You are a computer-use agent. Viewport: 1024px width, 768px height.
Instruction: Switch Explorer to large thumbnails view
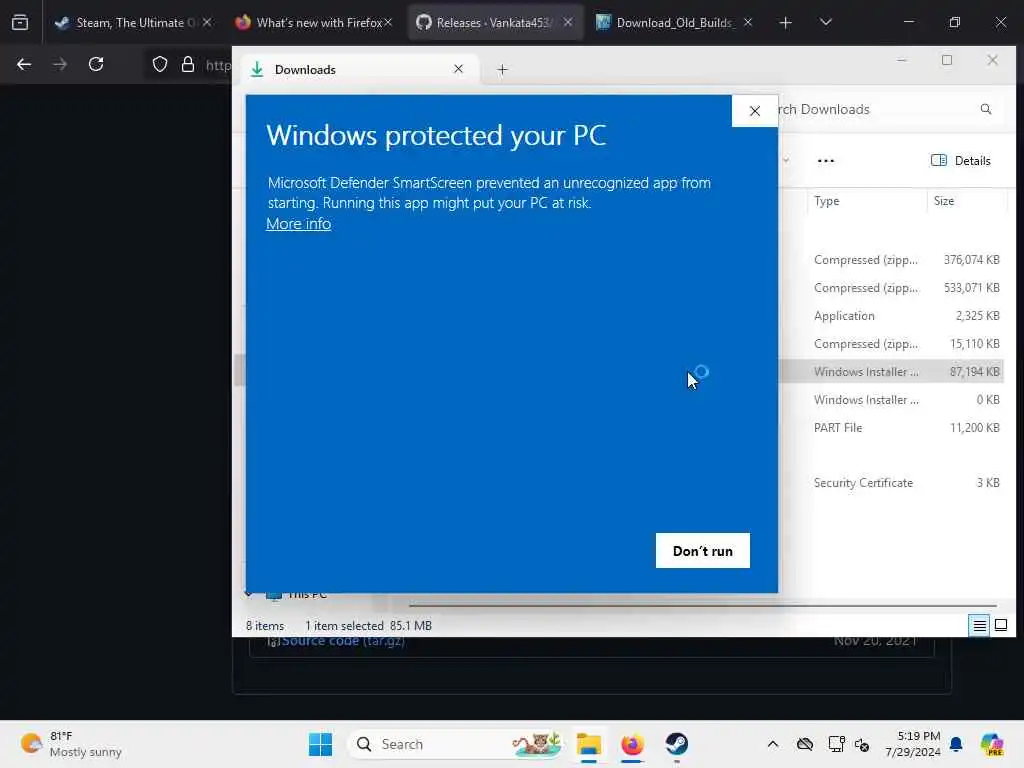pos(1000,626)
